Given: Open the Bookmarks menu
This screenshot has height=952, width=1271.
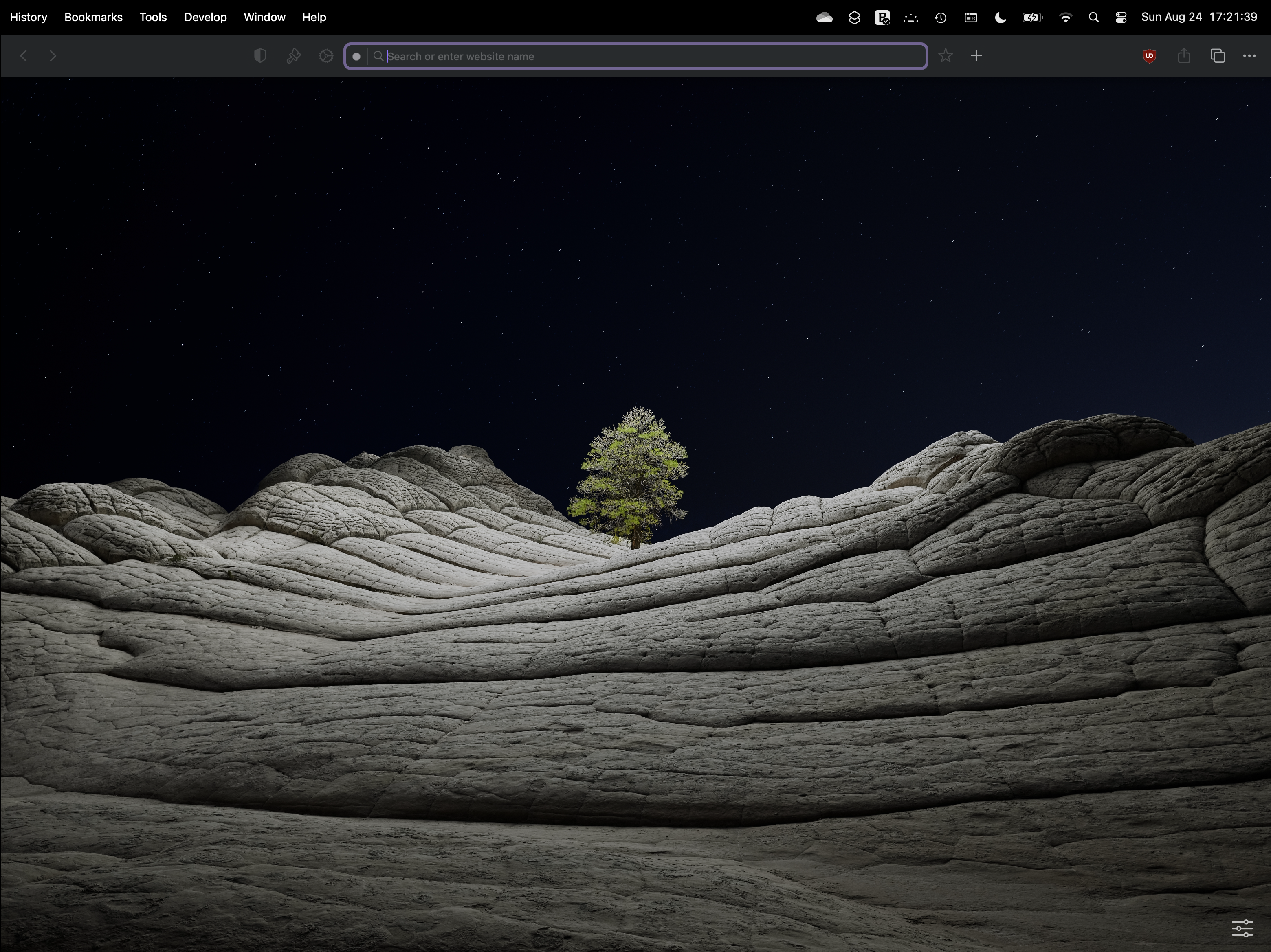Looking at the screenshot, I should coord(93,17).
